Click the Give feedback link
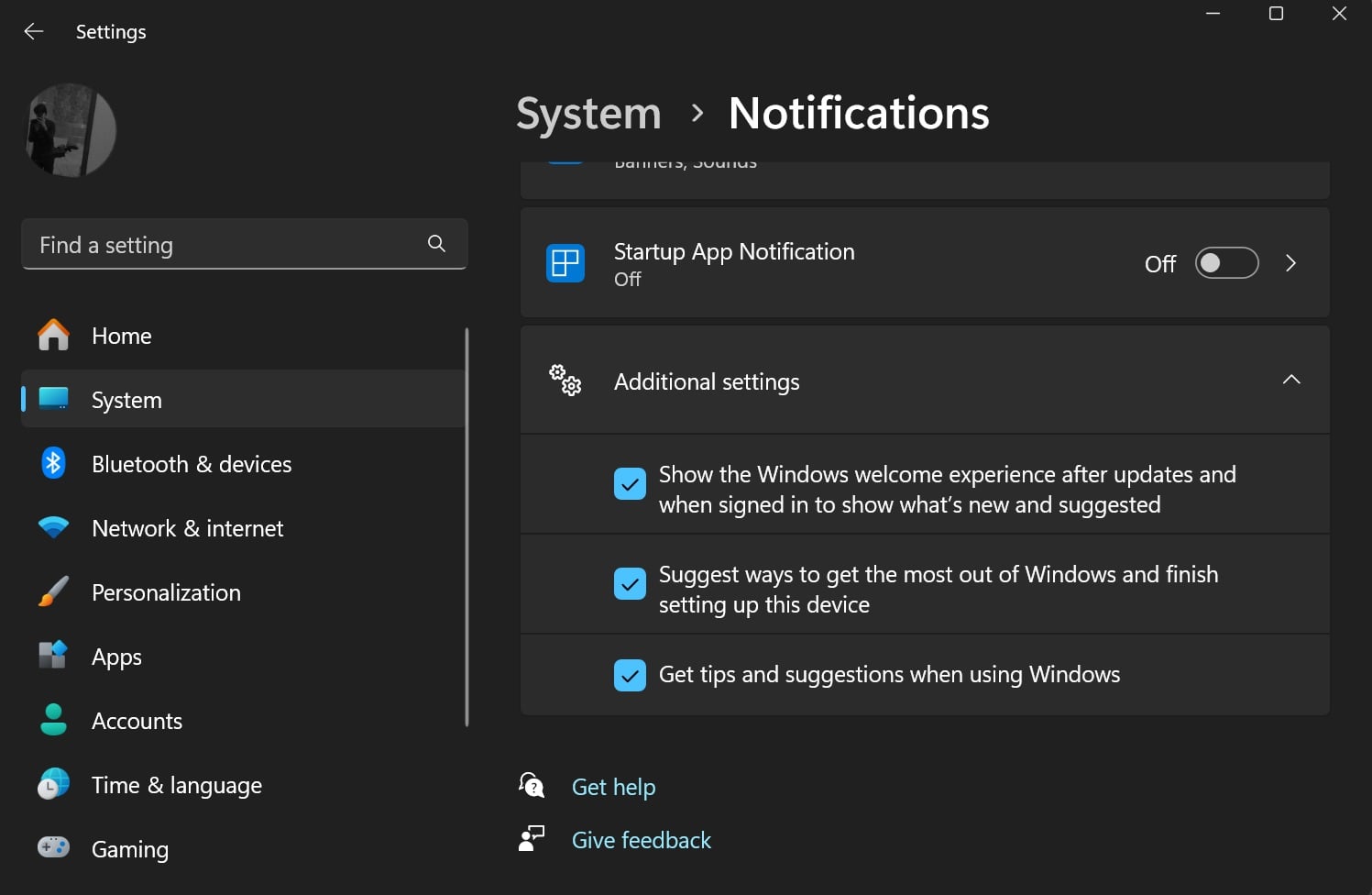The width and height of the screenshot is (1372, 895). 641,839
